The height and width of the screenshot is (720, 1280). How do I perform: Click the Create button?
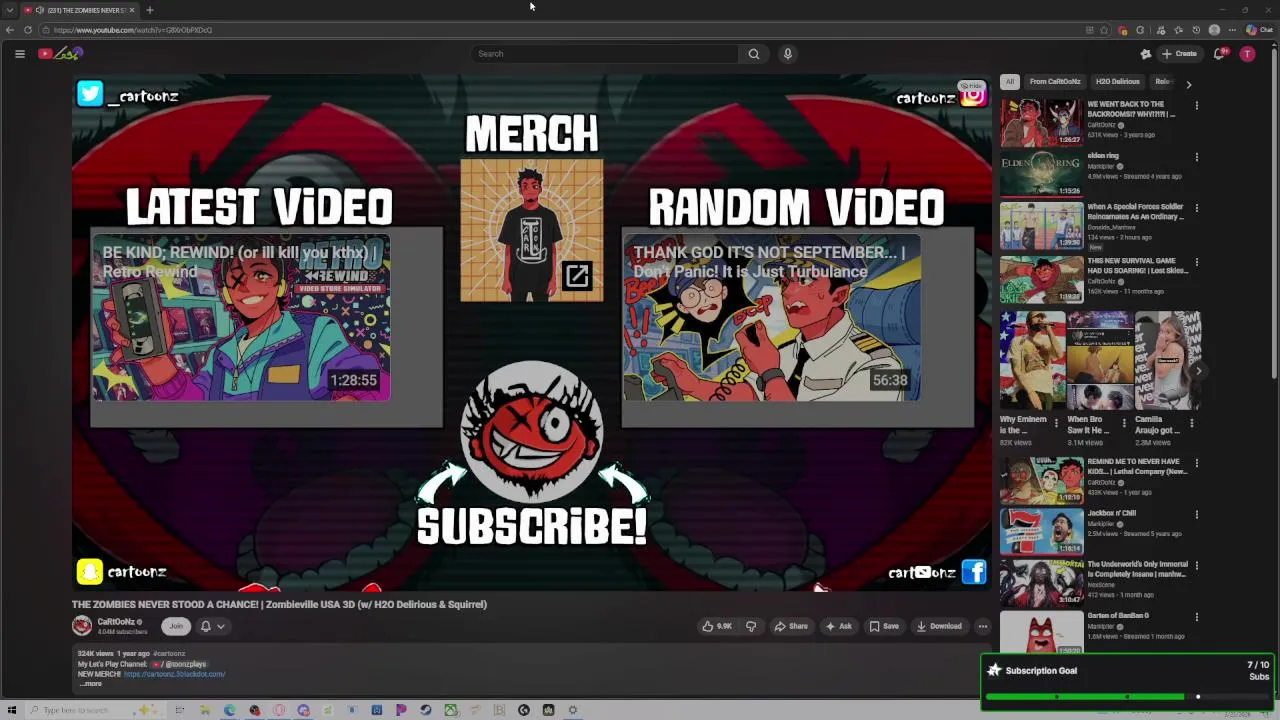point(1179,54)
